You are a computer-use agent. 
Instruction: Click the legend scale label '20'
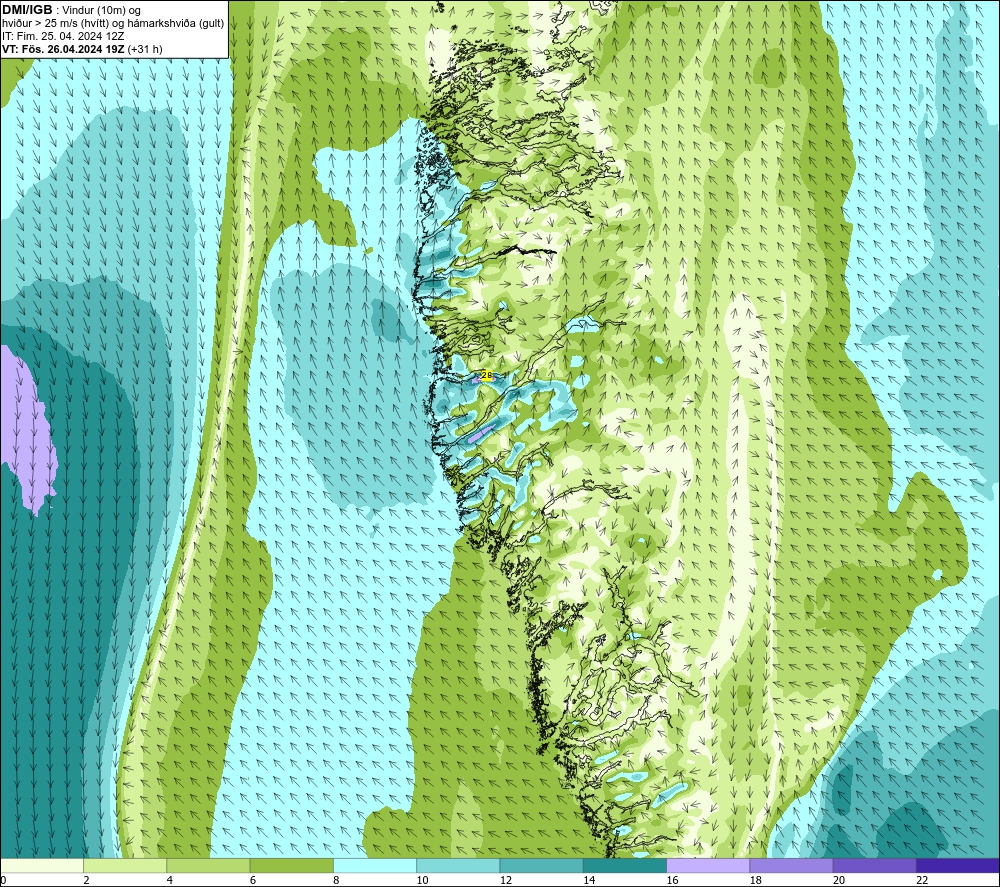[839, 880]
